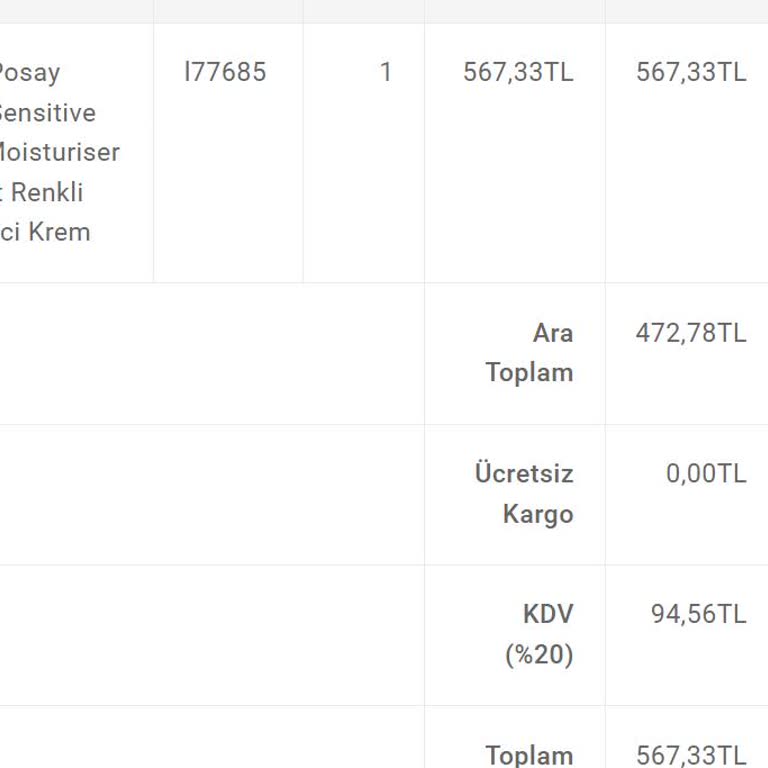Click Renkli in the product name
Screen dimensions: 768x768
click(47, 192)
